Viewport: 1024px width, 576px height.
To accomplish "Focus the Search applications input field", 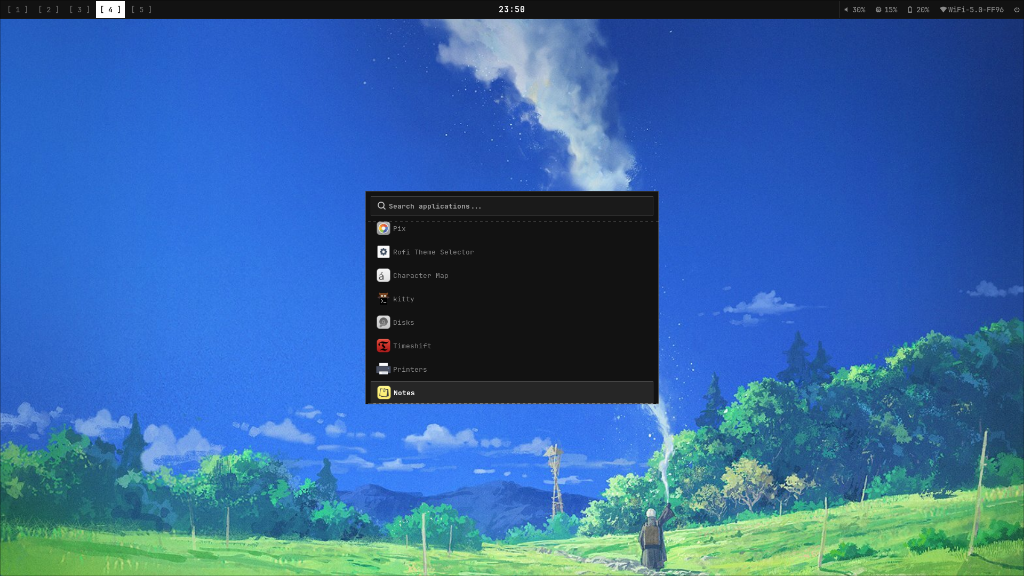I will click(x=512, y=206).
